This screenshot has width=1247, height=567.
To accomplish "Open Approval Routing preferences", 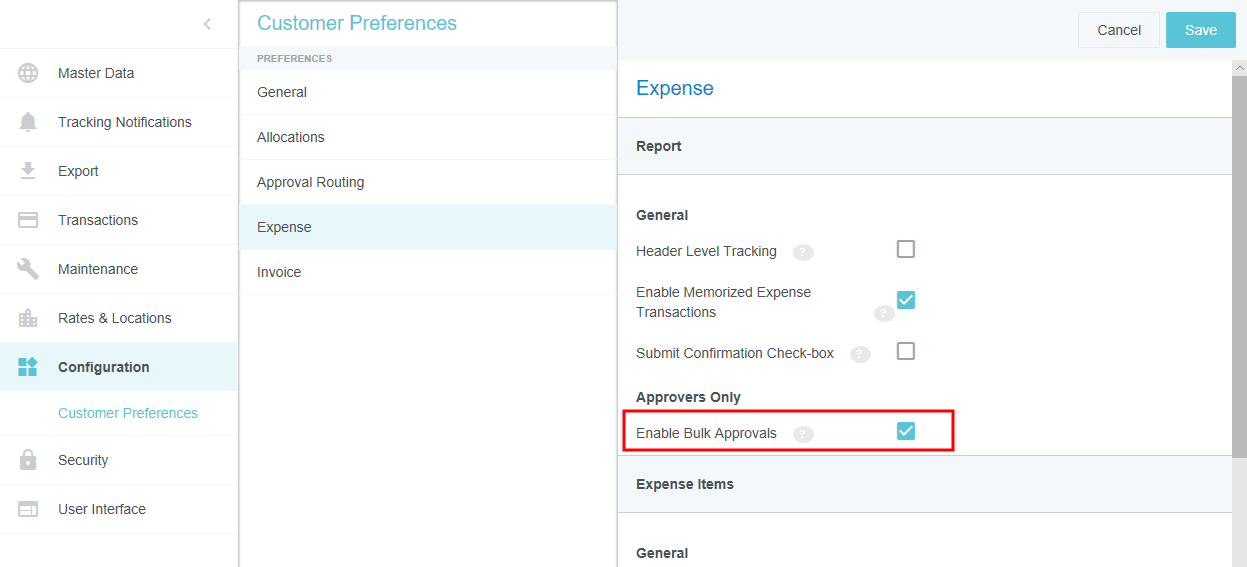I will (x=310, y=182).
